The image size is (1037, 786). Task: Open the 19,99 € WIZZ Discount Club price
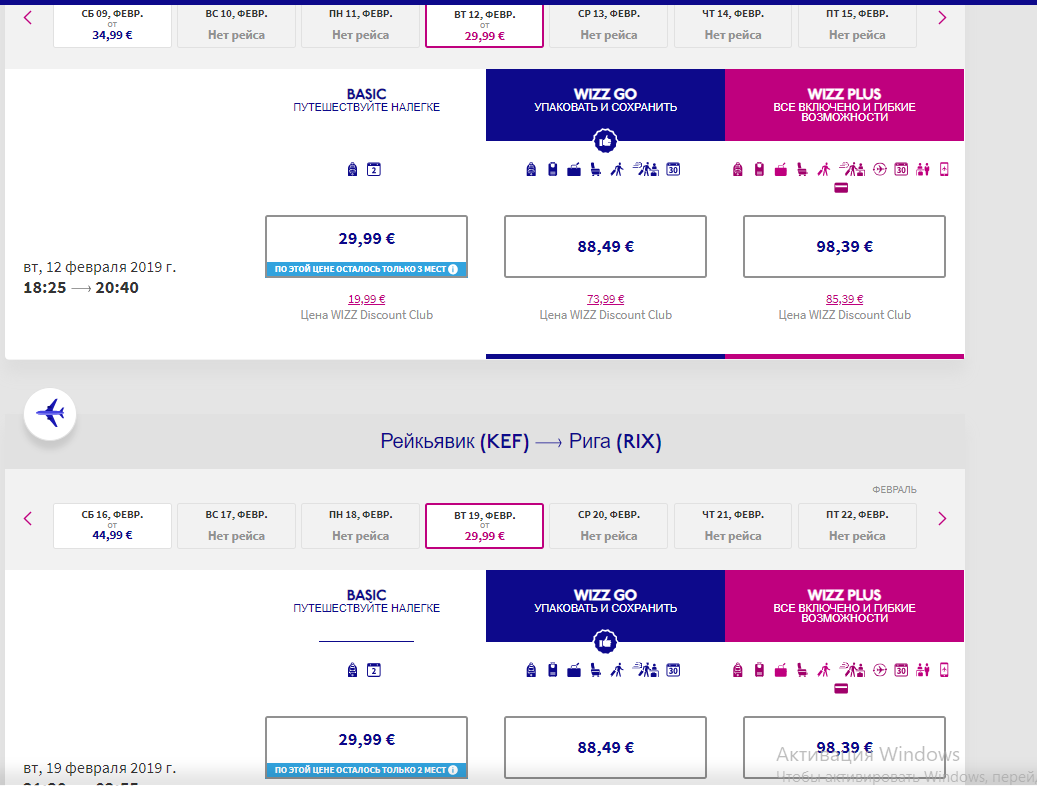click(366, 299)
